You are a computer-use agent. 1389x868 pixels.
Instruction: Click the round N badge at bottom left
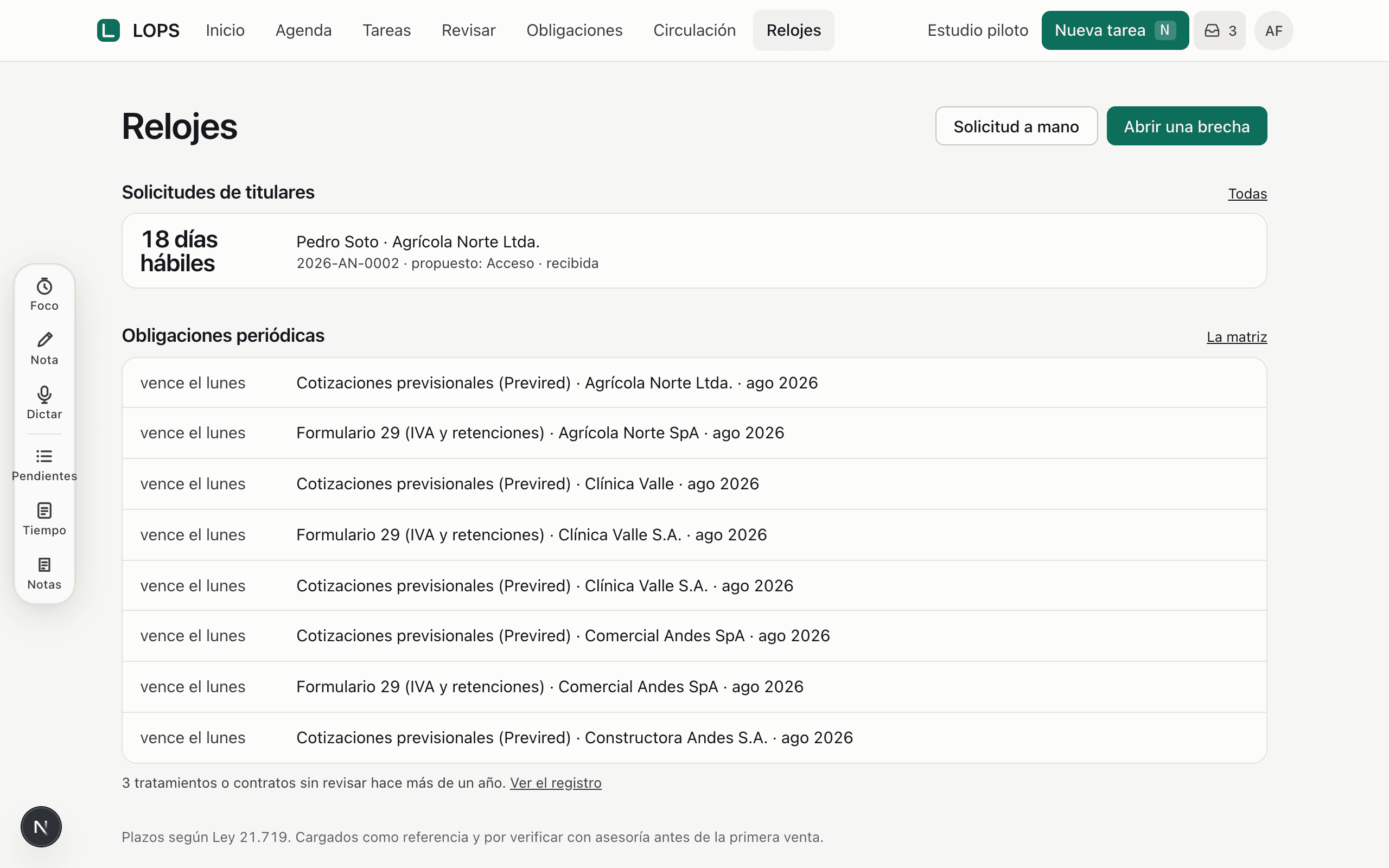[x=41, y=827]
